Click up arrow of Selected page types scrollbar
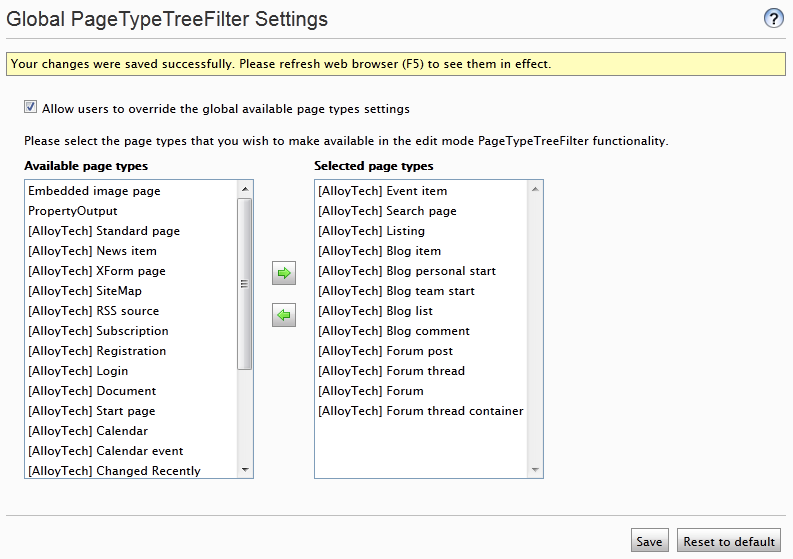 (x=535, y=189)
